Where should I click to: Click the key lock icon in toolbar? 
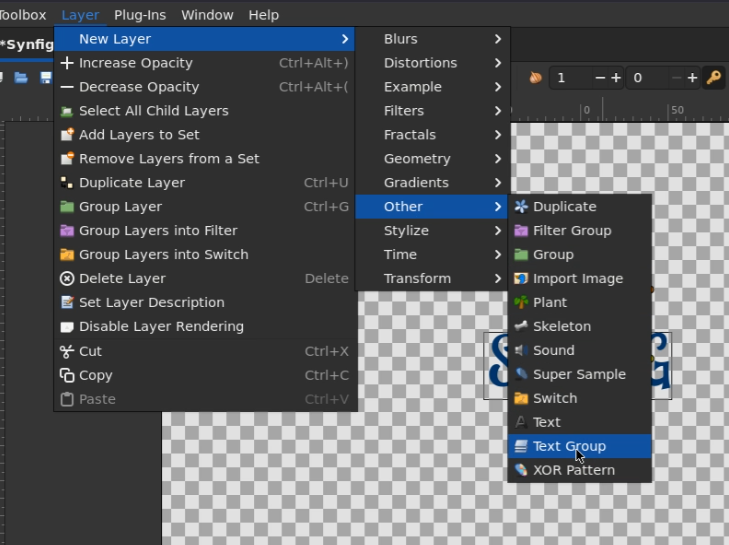(714, 78)
